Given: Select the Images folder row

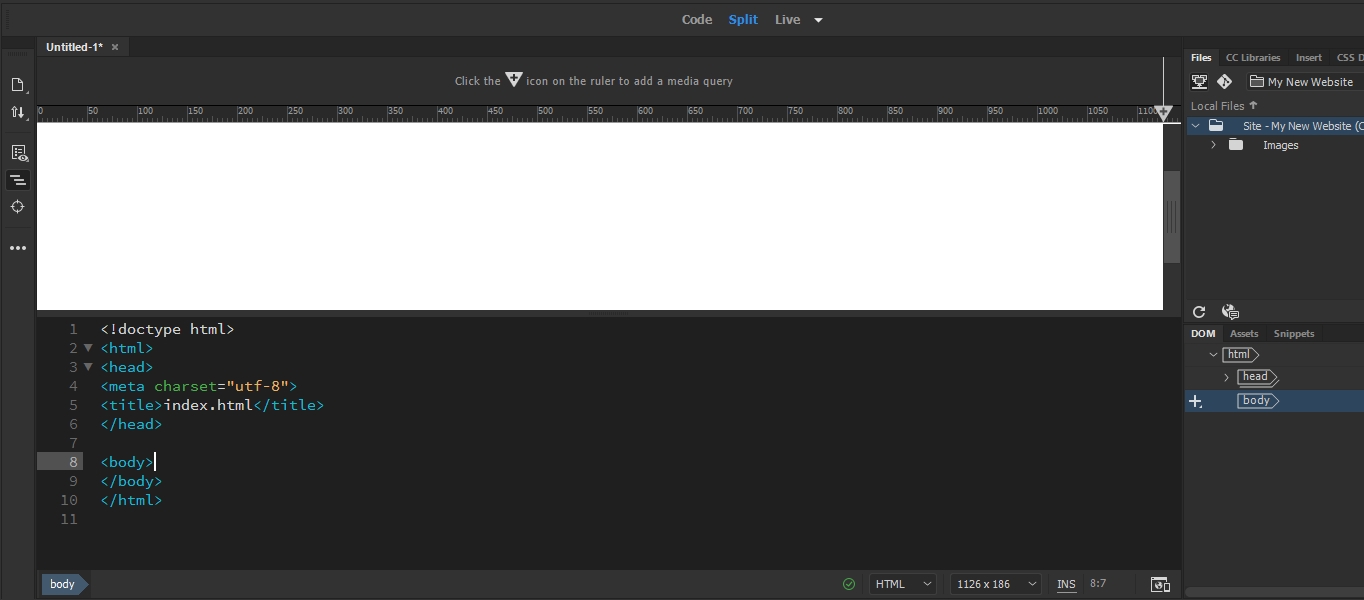Looking at the screenshot, I should click(1274, 145).
